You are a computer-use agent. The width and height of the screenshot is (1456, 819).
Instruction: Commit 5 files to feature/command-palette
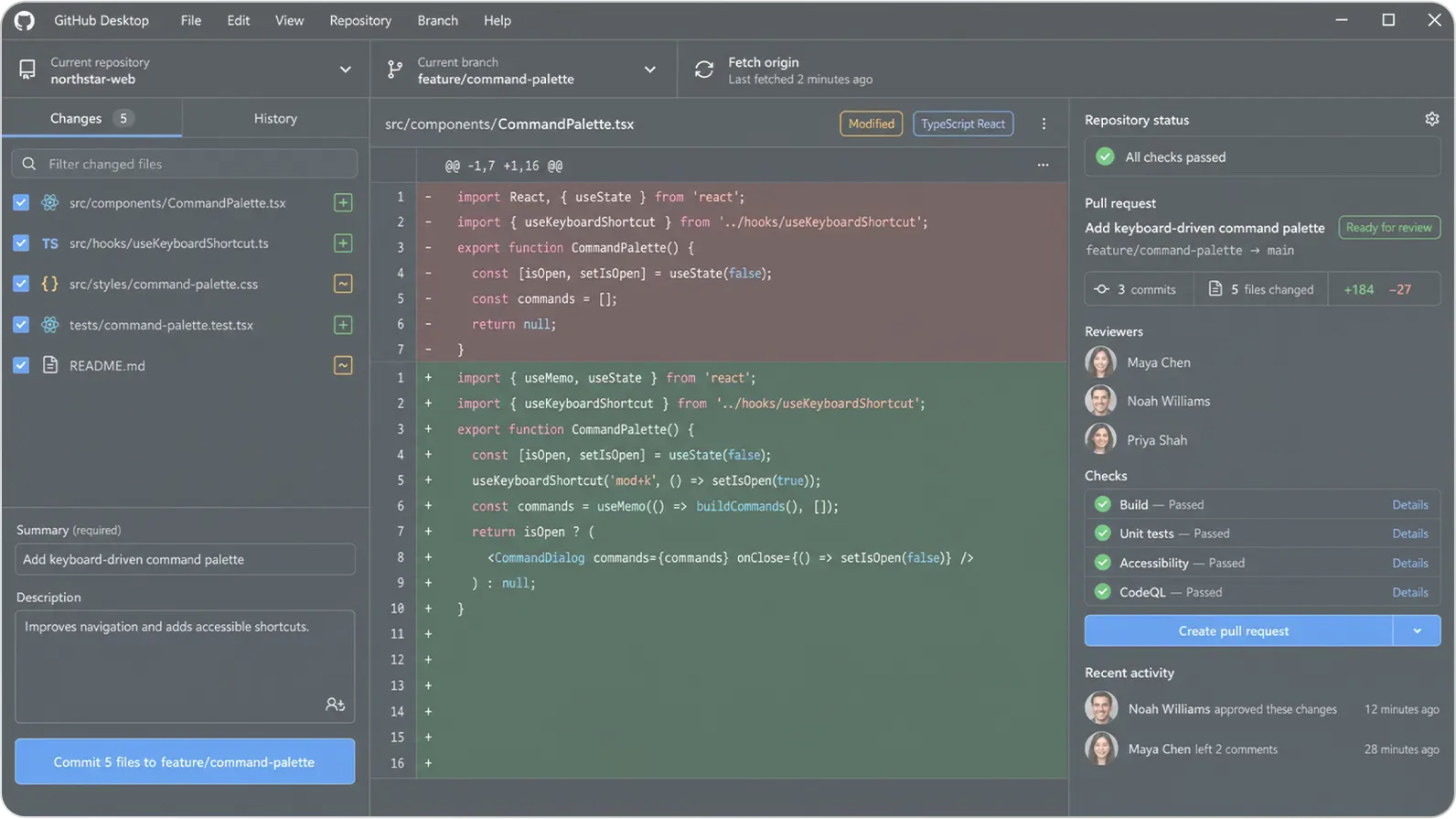[x=185, y=761]
